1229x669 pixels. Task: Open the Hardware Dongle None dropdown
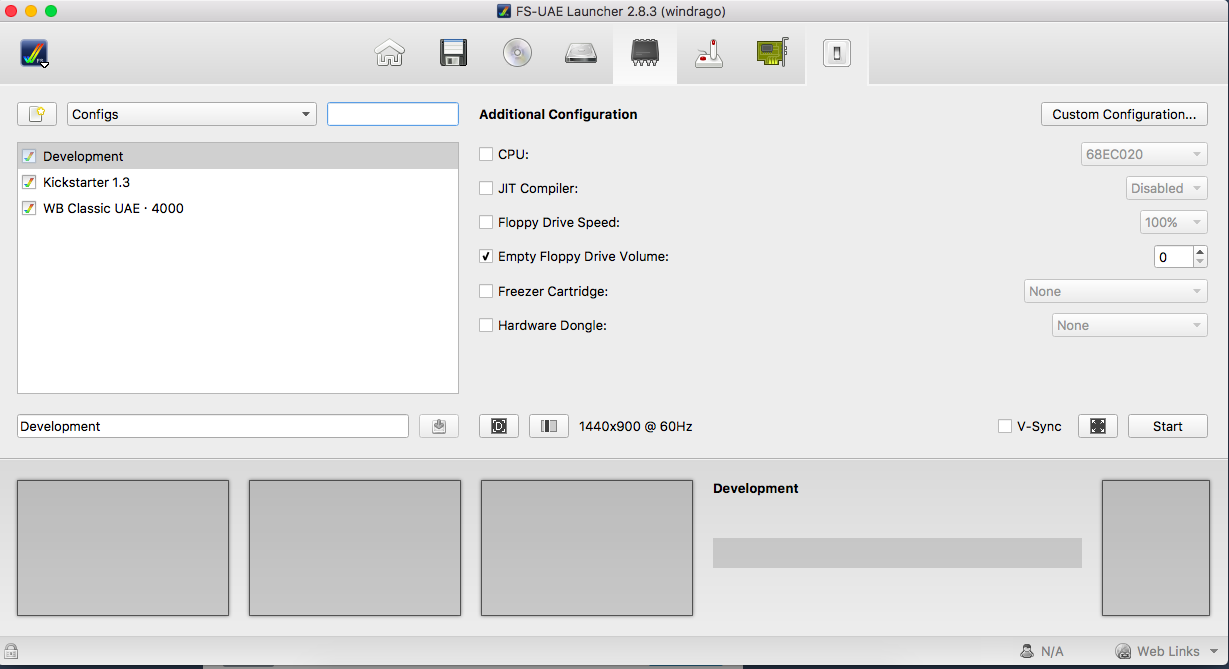point(1130,325)
